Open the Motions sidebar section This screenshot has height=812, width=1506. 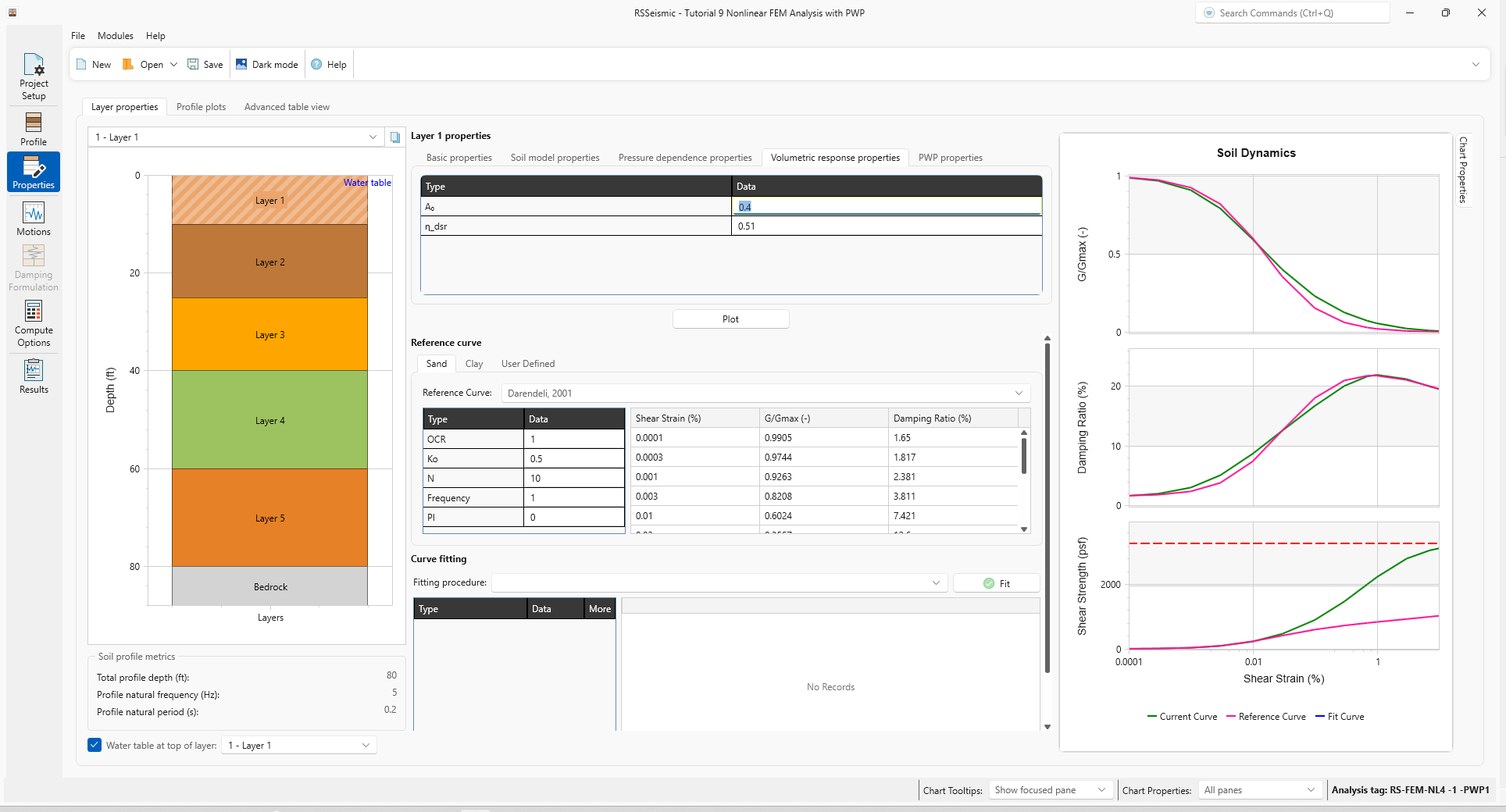pyautogui.click(x=34, y=219)
